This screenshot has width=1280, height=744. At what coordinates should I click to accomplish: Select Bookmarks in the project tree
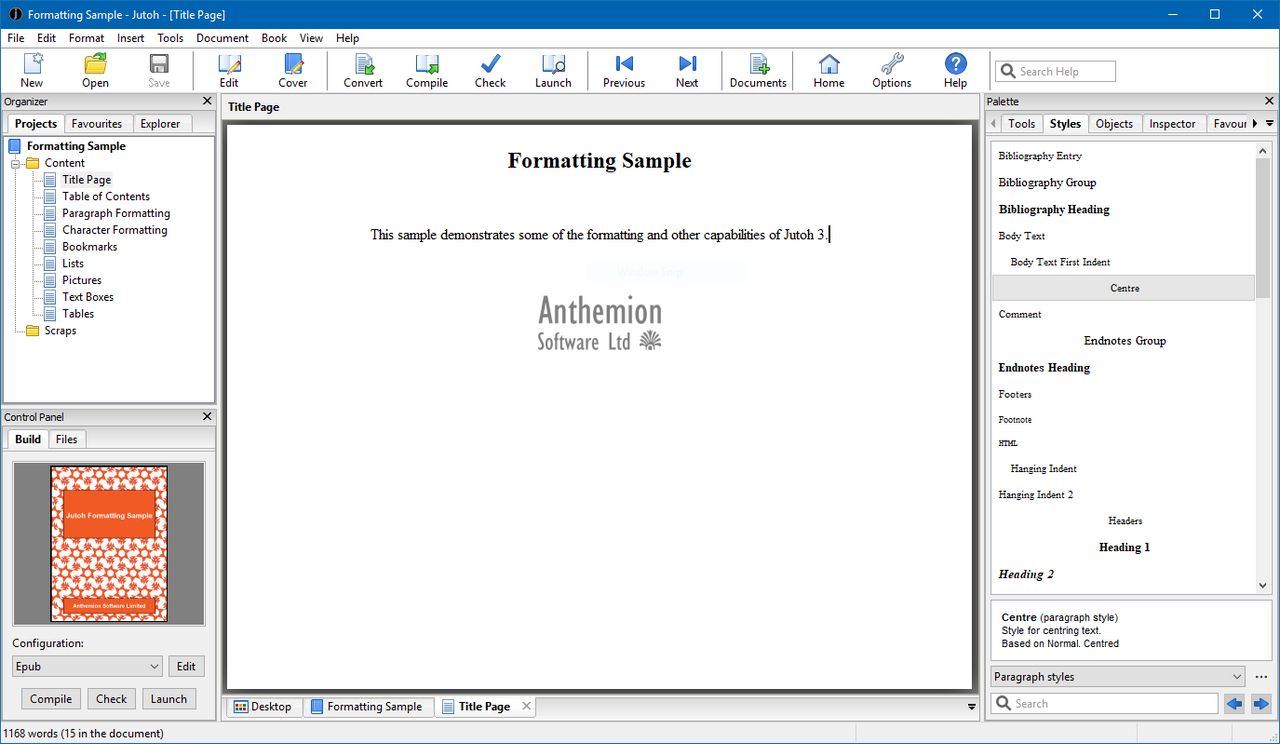[90, 247]
